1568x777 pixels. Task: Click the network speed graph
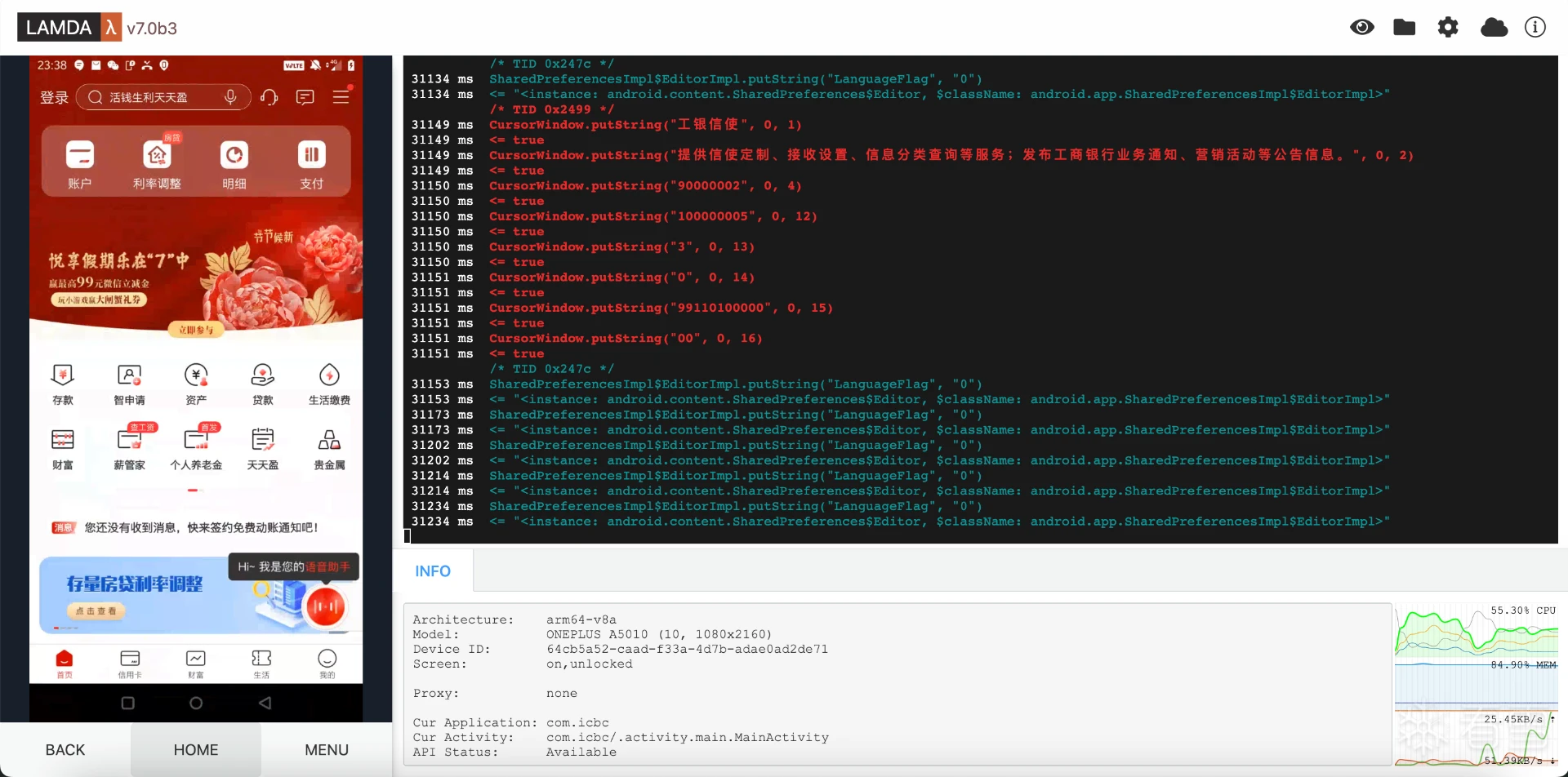point(1477,739)
